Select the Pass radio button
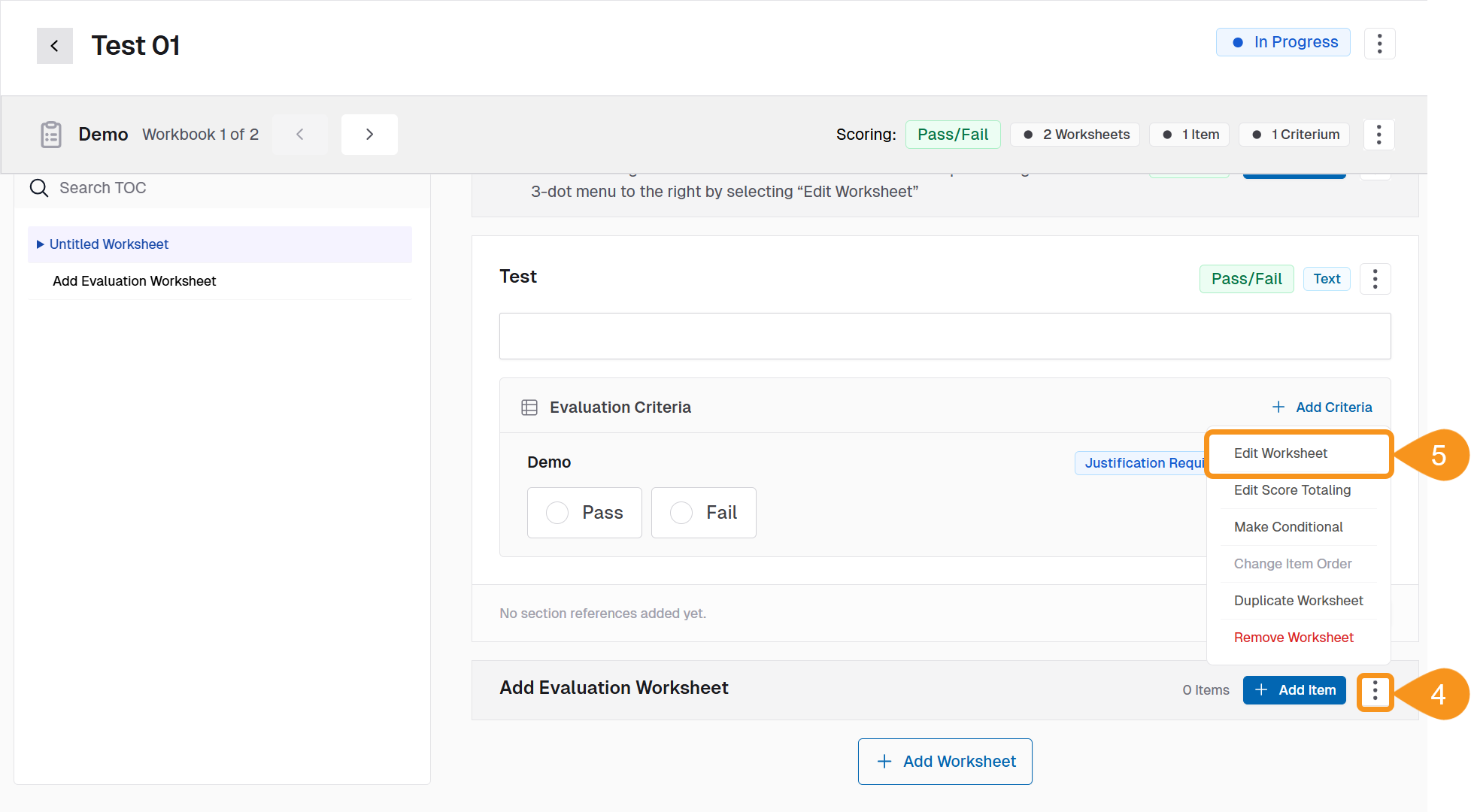The image size is (1471, 812). click(x=557, y=512)
